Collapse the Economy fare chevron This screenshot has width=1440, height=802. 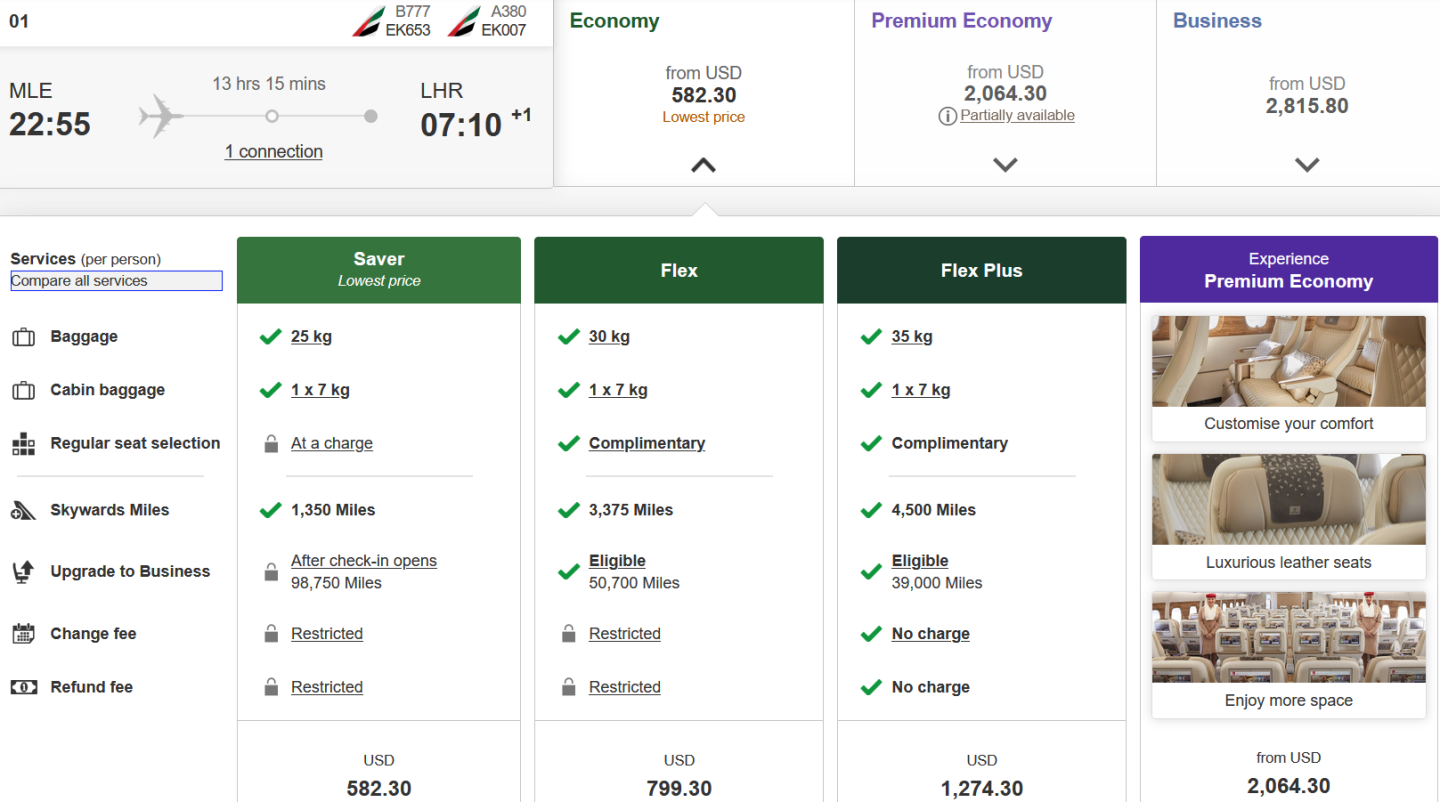tap(703, 165)
